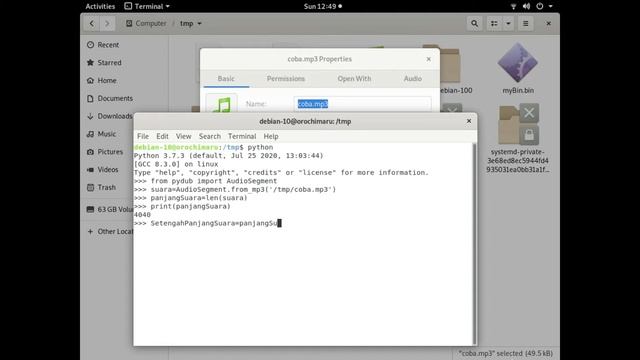Click the music file icon in Properties
The width and height of the screenshot is (640, 360).
(221, 103)
